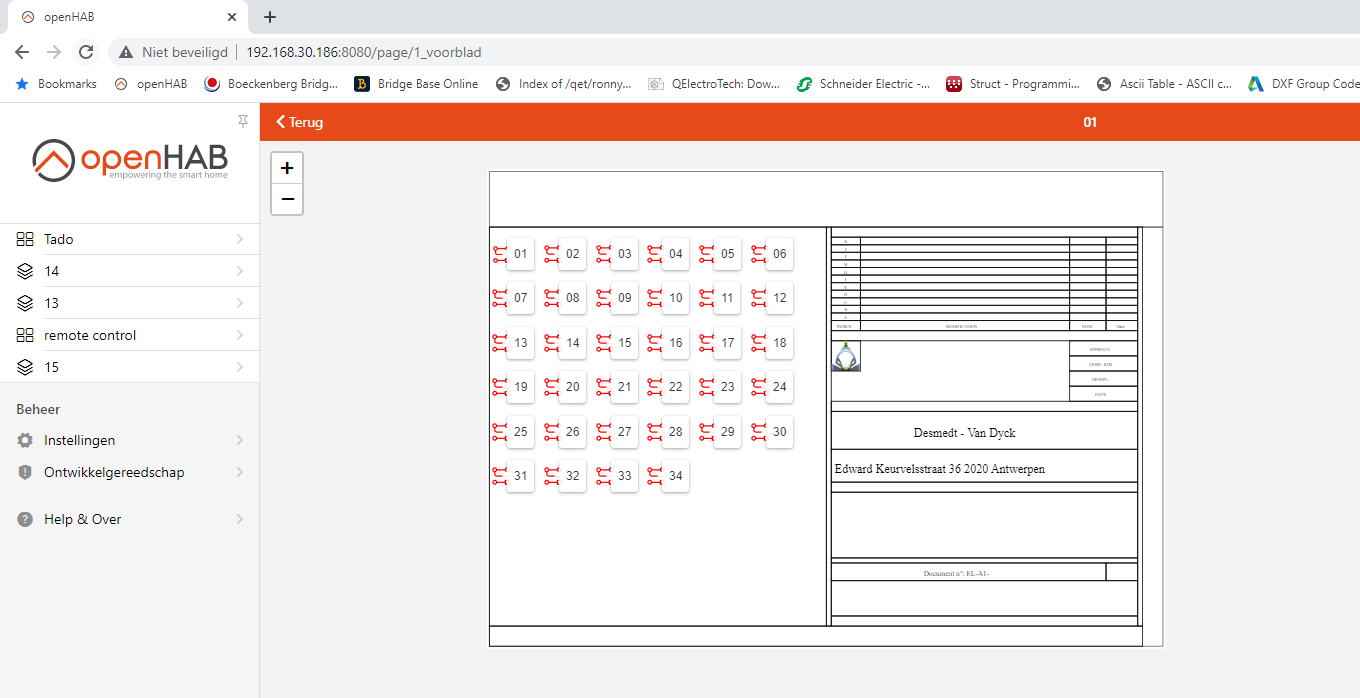The width and height of the screenshot is (1360, 698).
Task: Open page marker 22
Action: coord(676,387)
